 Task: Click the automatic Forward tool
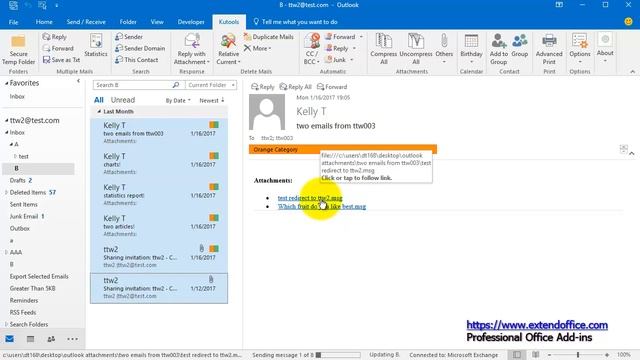pyautogui.click(x=344, y=37)
